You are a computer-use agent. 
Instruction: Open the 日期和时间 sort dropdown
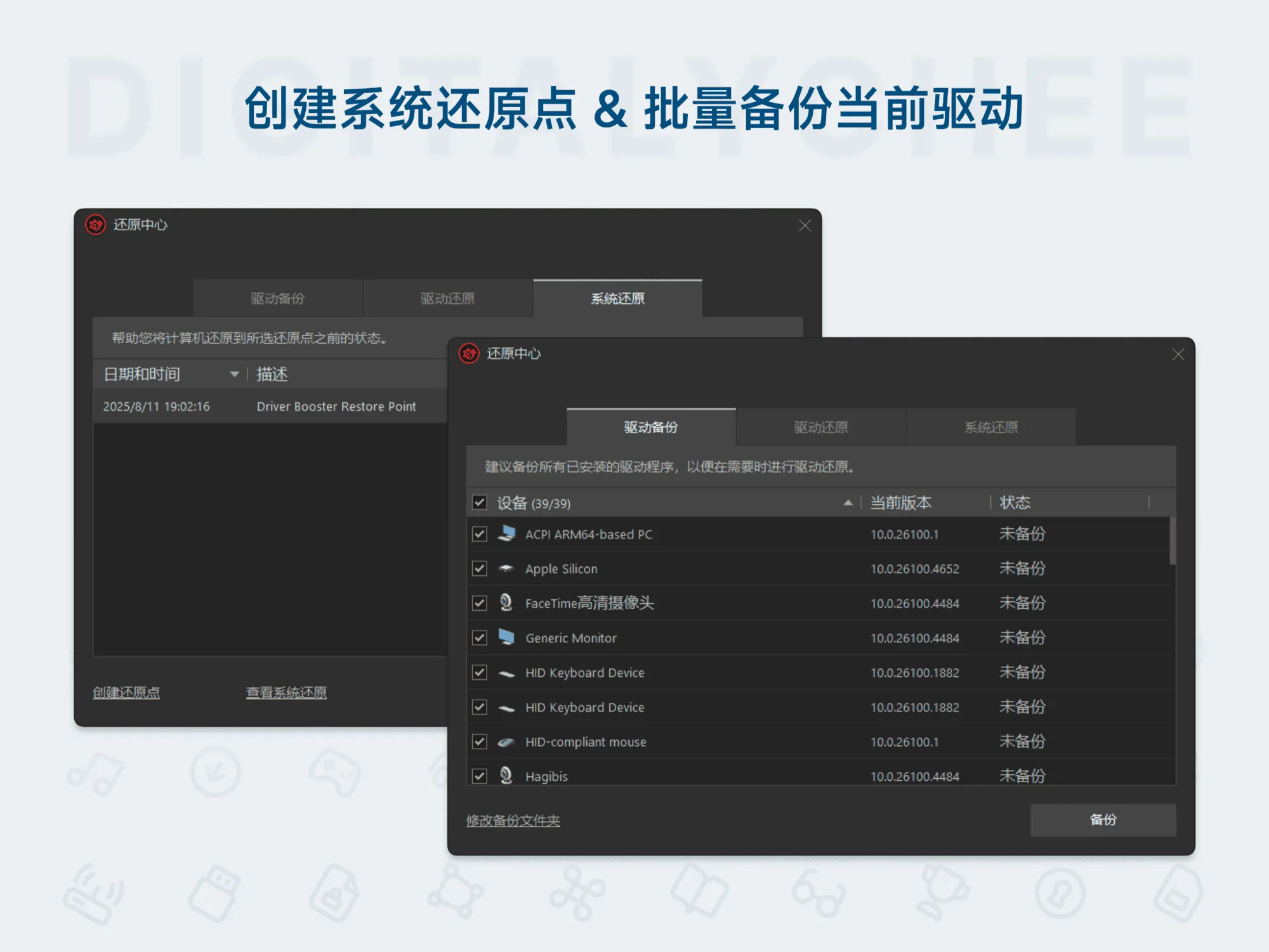coord(235,374)
